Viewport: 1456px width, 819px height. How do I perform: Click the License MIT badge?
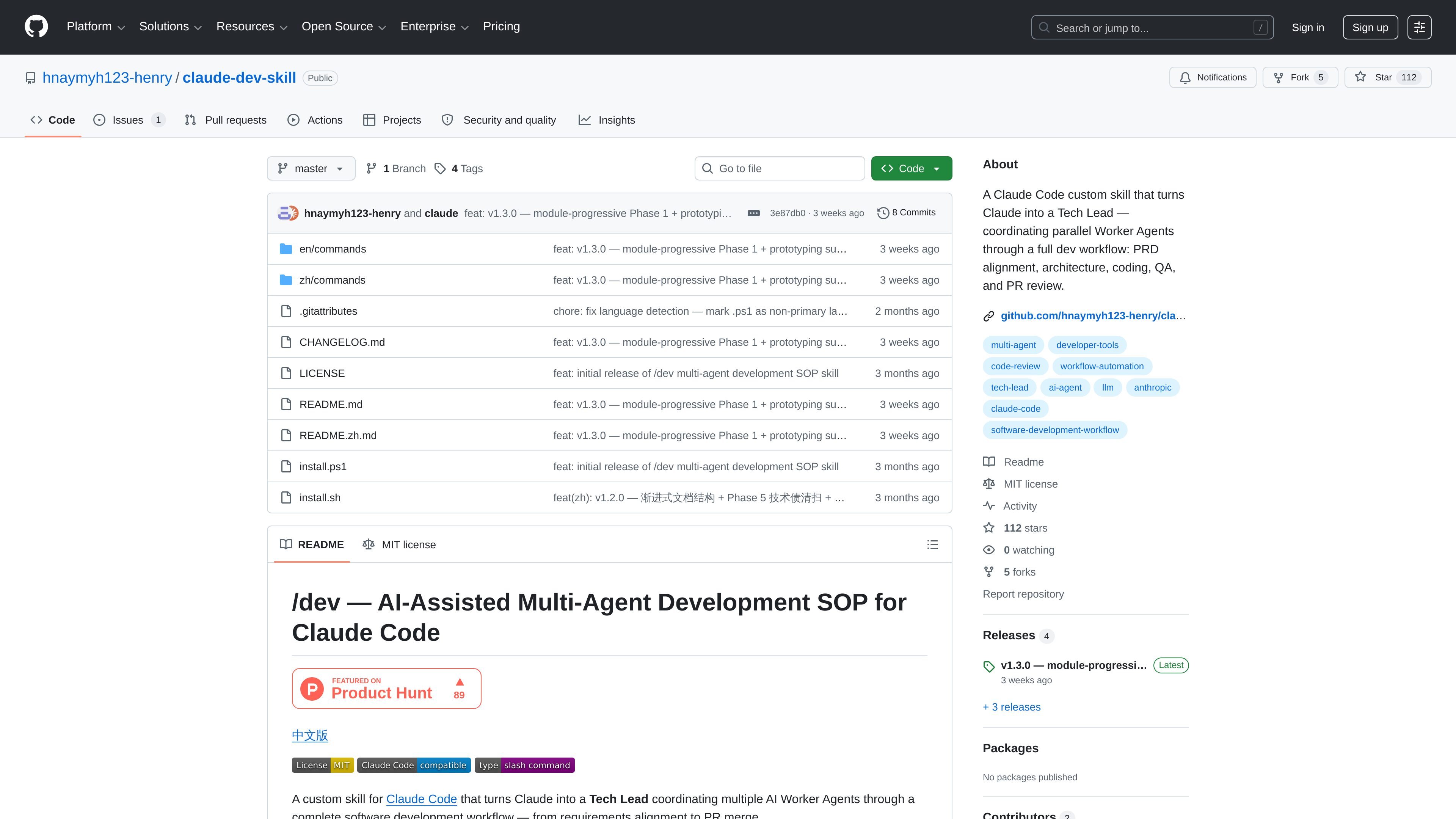pyautogui.click(x=323, y=765)
